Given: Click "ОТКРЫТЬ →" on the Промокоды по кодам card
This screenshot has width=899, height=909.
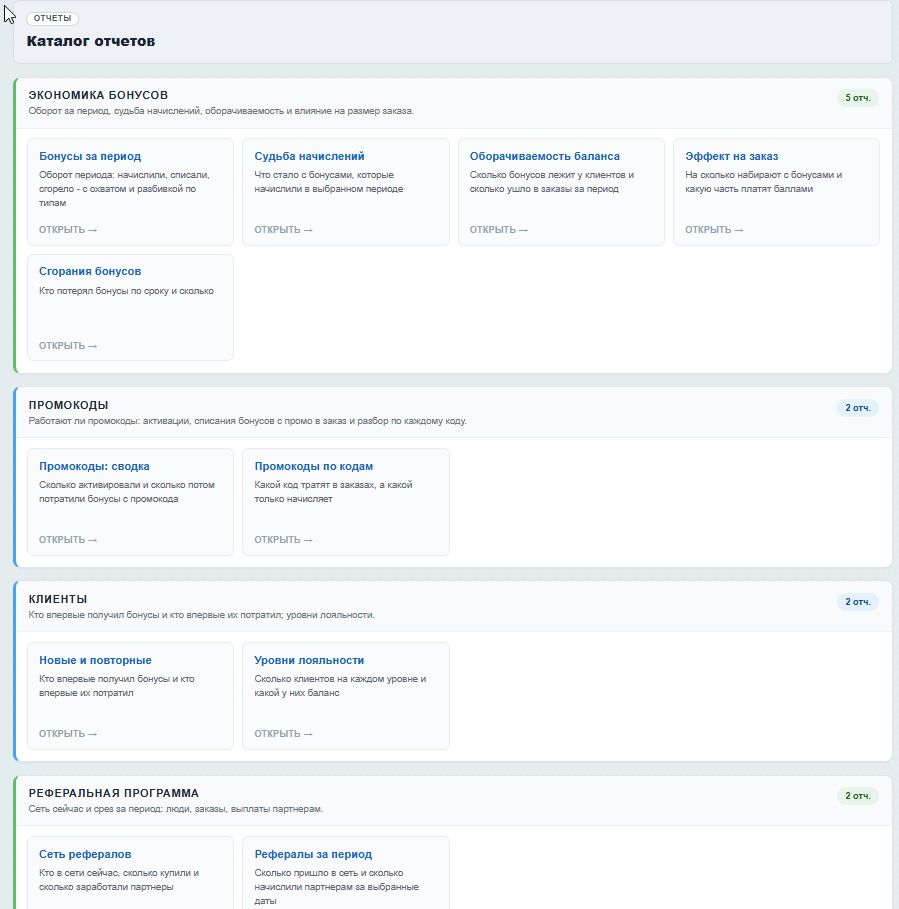Looking at the screenshot, I should coord(283,540).
